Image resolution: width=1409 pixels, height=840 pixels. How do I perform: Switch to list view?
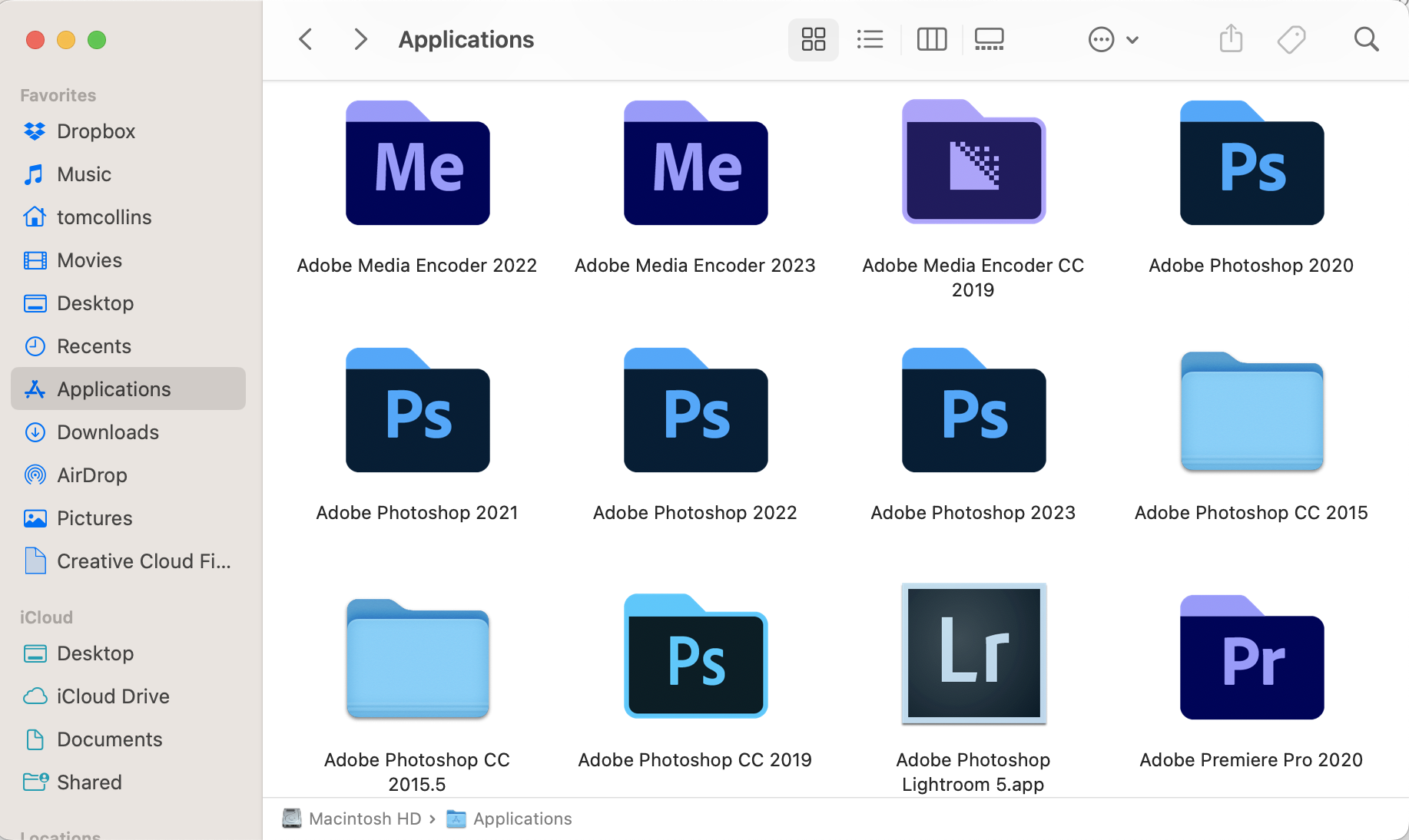pos(870,38)
